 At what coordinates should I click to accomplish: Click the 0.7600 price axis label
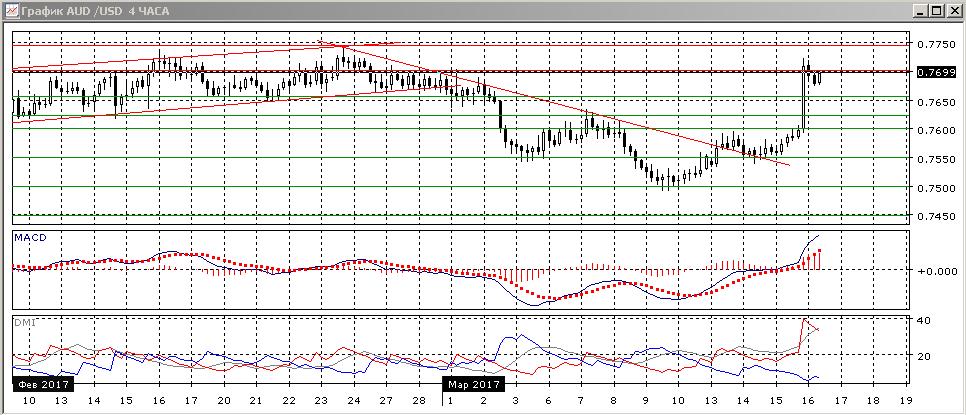(936, 130)
